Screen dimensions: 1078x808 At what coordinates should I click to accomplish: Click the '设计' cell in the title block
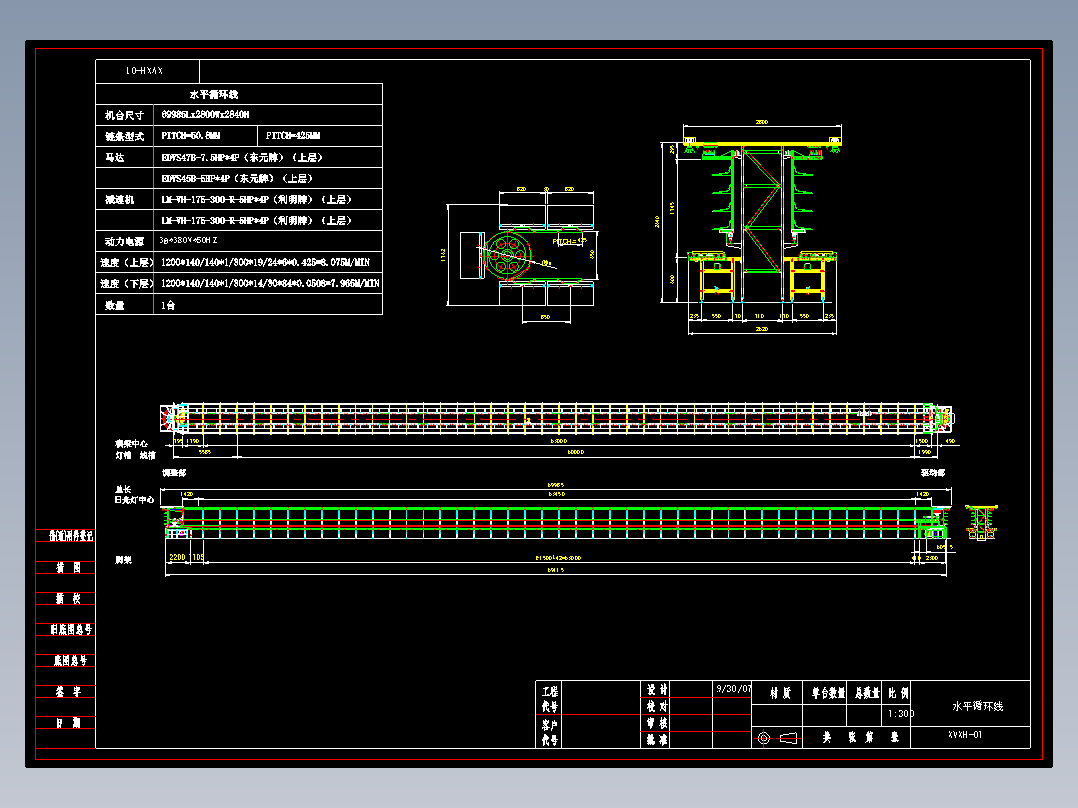pos(657,689)
